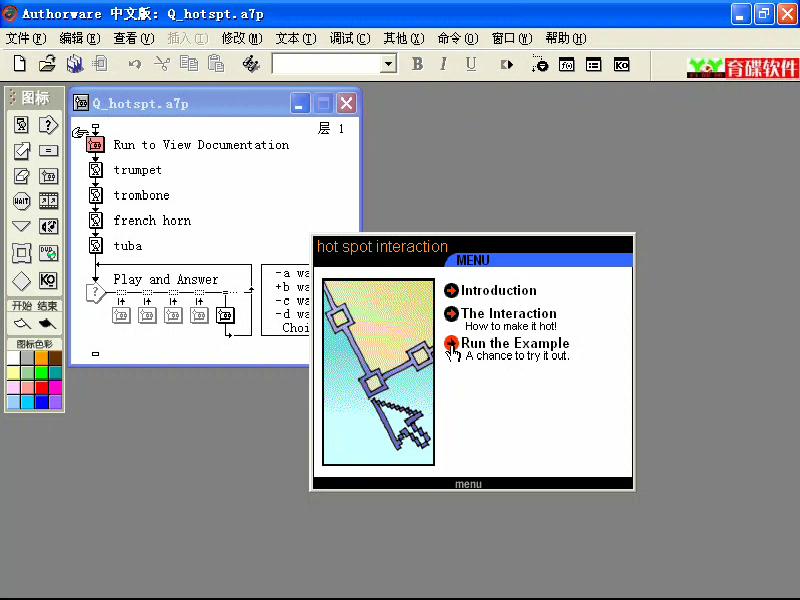The height and width of the screenshot is (600, 800).
Task: Open the 查看(V) menu
Action: (134, 38)
